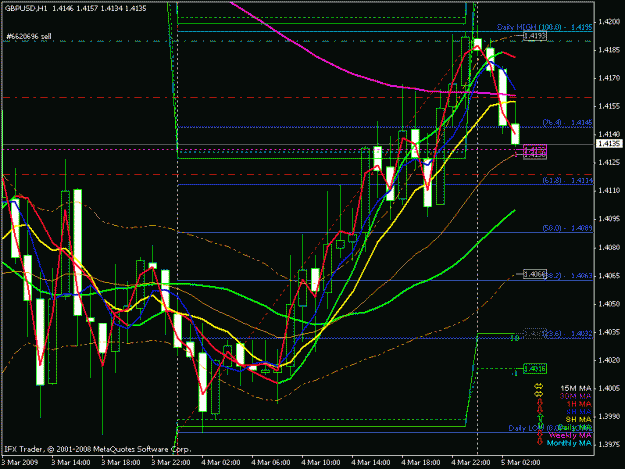Viewport: 625px width, 469px height.
Task: Click the 61.8 Fibonacci level label 1.4114
Action: tap(568, 181)
